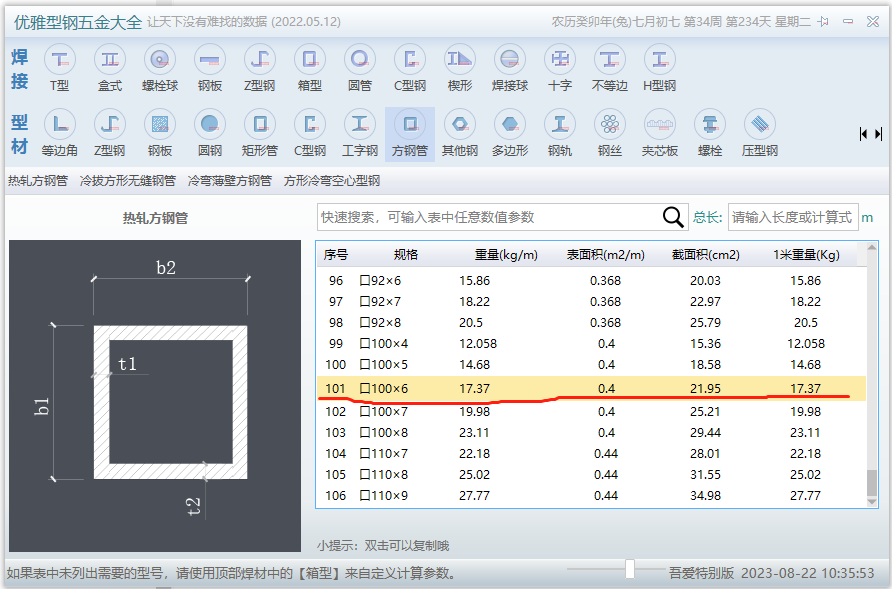The width and height of the screenshot is (892, 589).
Task: Select row 102 口100×7
Action: coord(592,411)
